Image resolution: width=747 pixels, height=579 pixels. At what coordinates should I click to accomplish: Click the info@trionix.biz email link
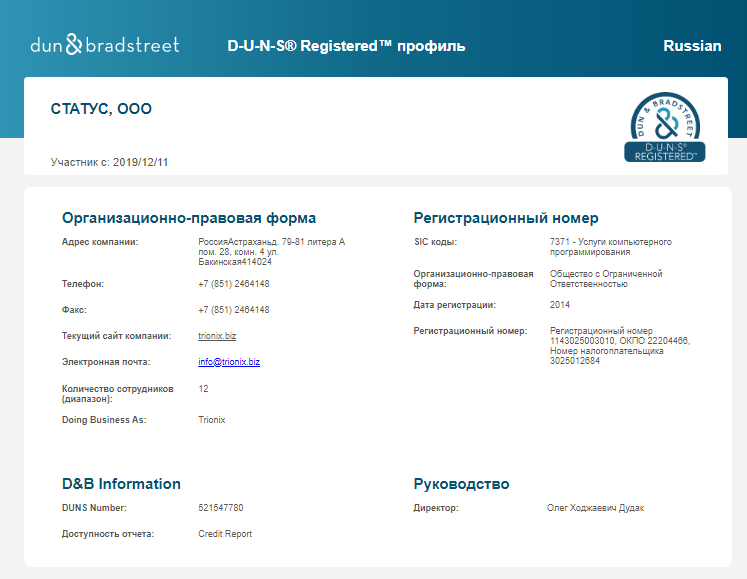(x=229, y=362)
